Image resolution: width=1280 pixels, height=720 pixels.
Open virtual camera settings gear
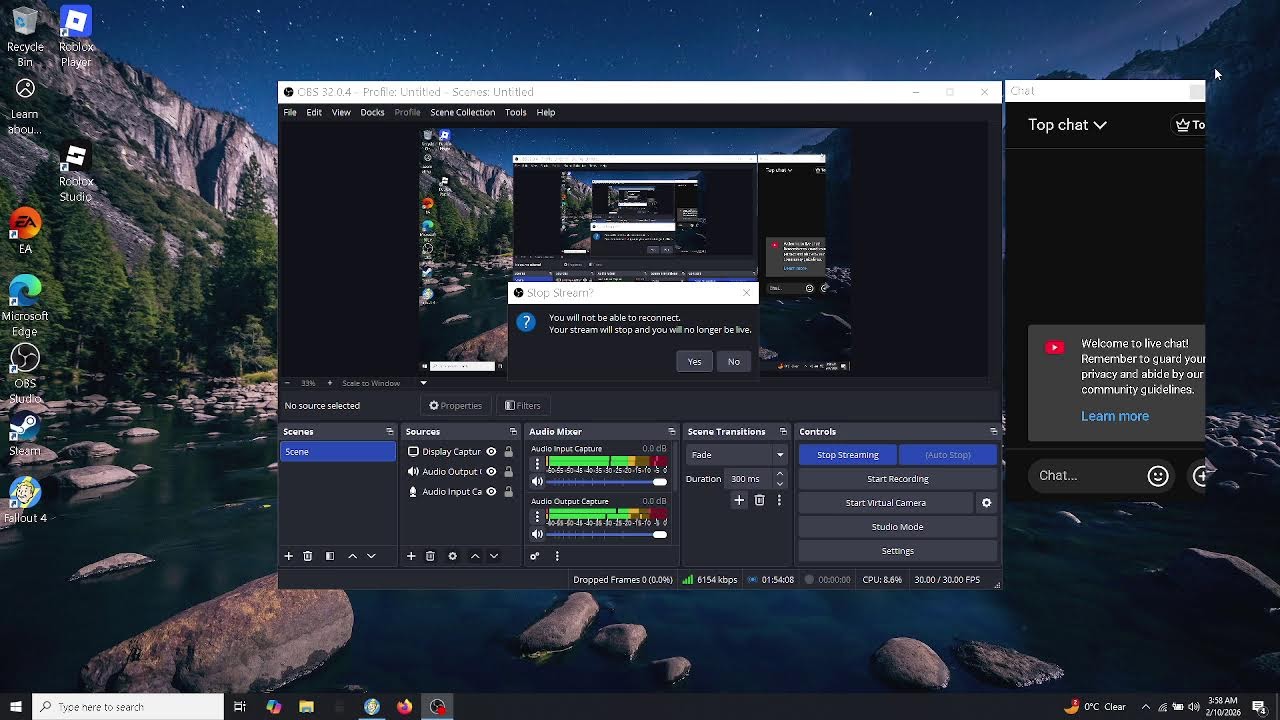coord(986,503)
